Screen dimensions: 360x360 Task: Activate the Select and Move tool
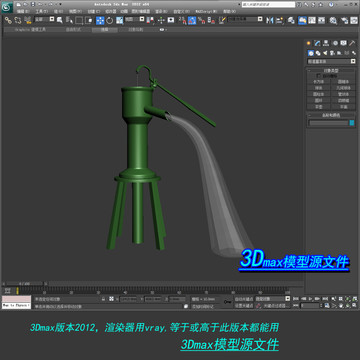click(x=100, y=20)
